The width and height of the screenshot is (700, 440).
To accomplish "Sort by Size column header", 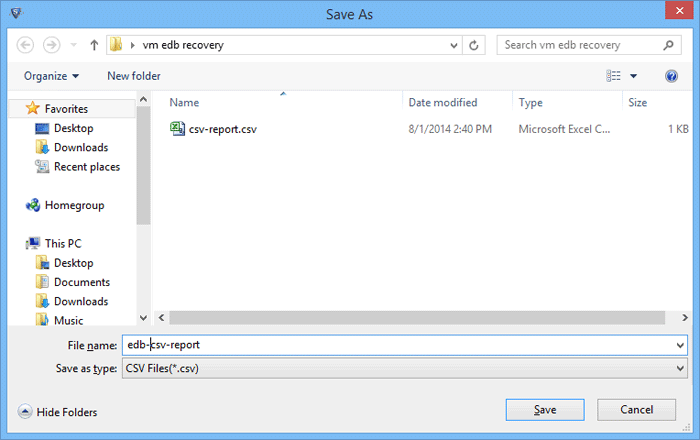I will 638,103.
